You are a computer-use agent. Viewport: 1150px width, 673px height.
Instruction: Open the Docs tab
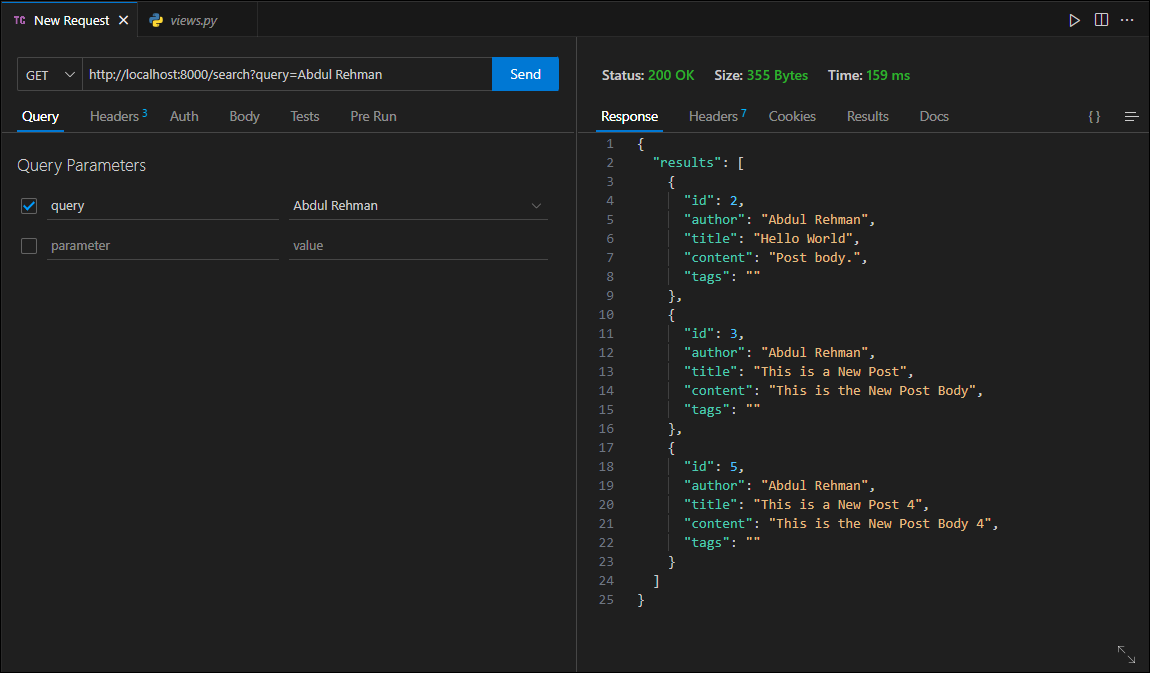934,117
